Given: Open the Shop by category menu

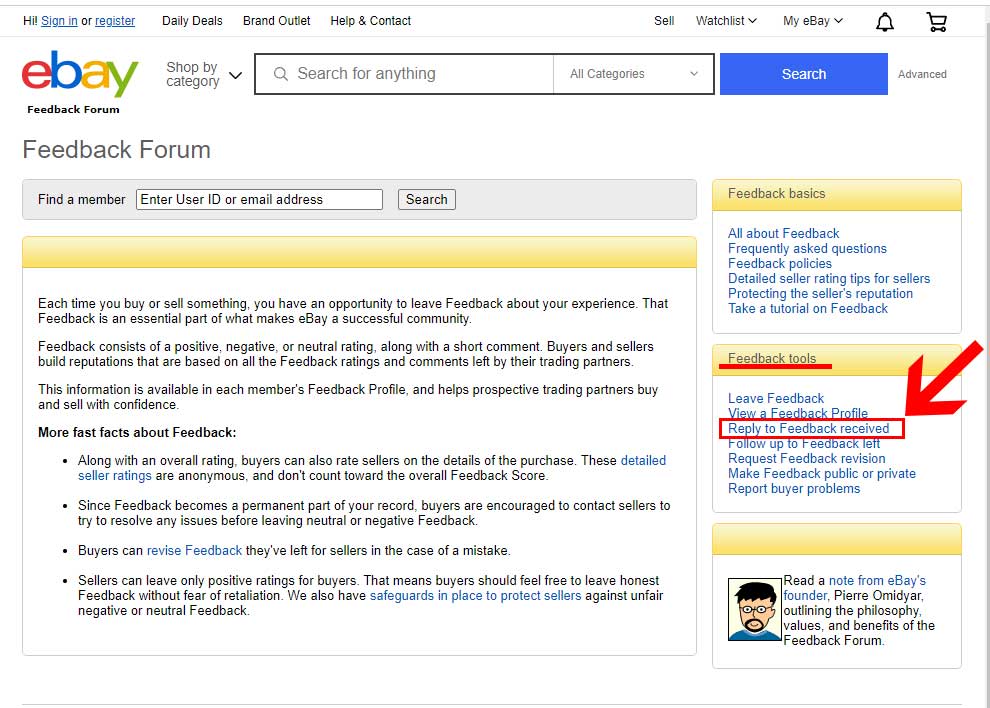Looking at the screenshot, I should (203, 73).
